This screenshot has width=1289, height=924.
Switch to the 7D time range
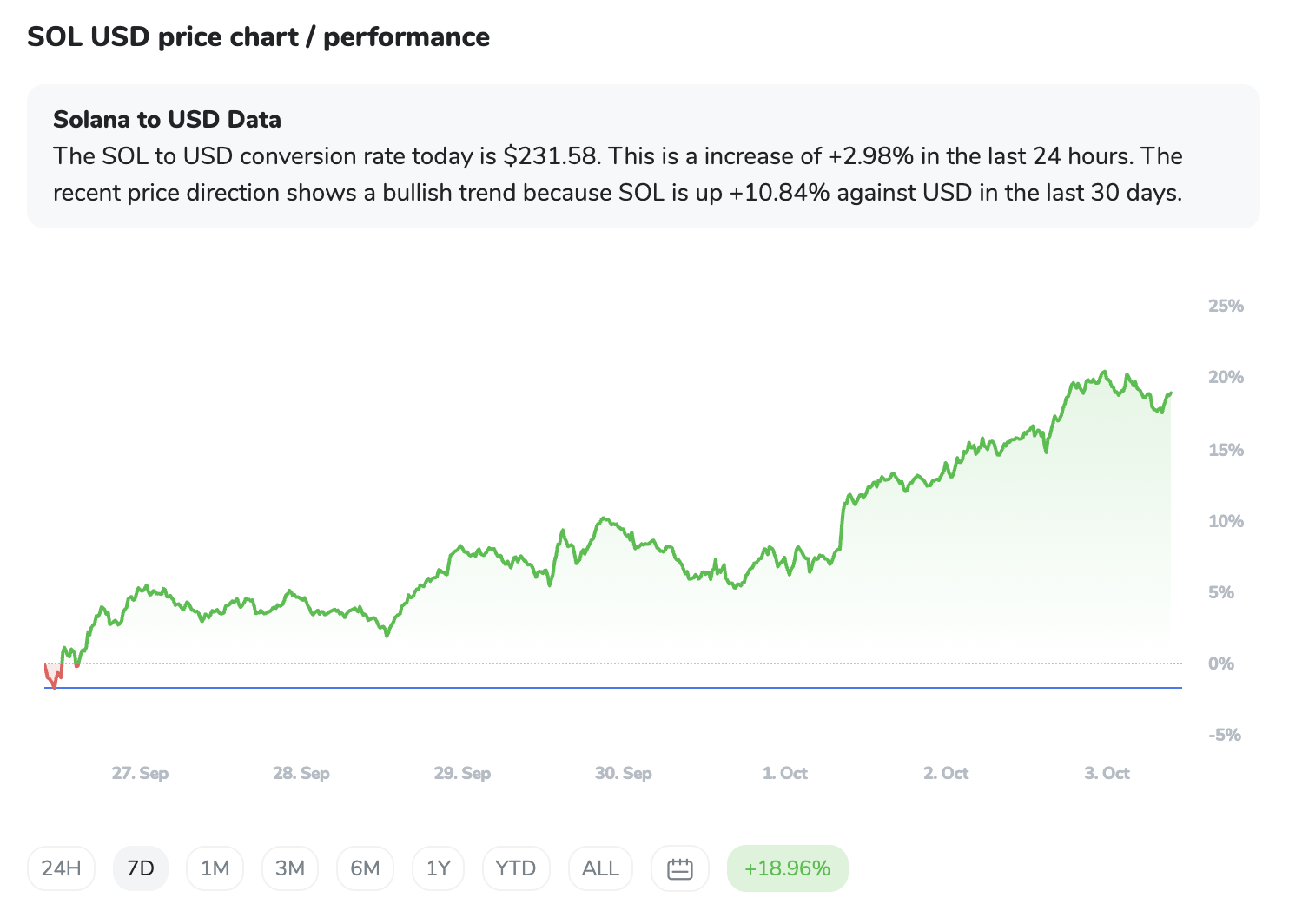141,868
